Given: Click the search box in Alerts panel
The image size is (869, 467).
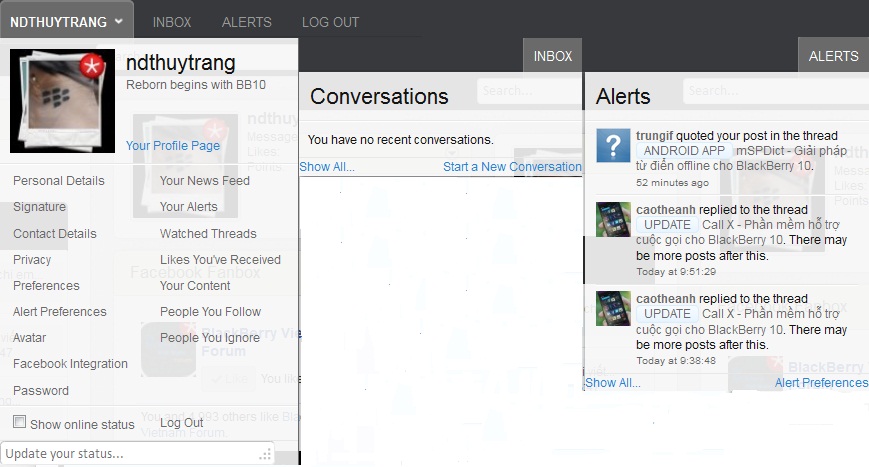Looking at the screenshot, I should 770,91.
